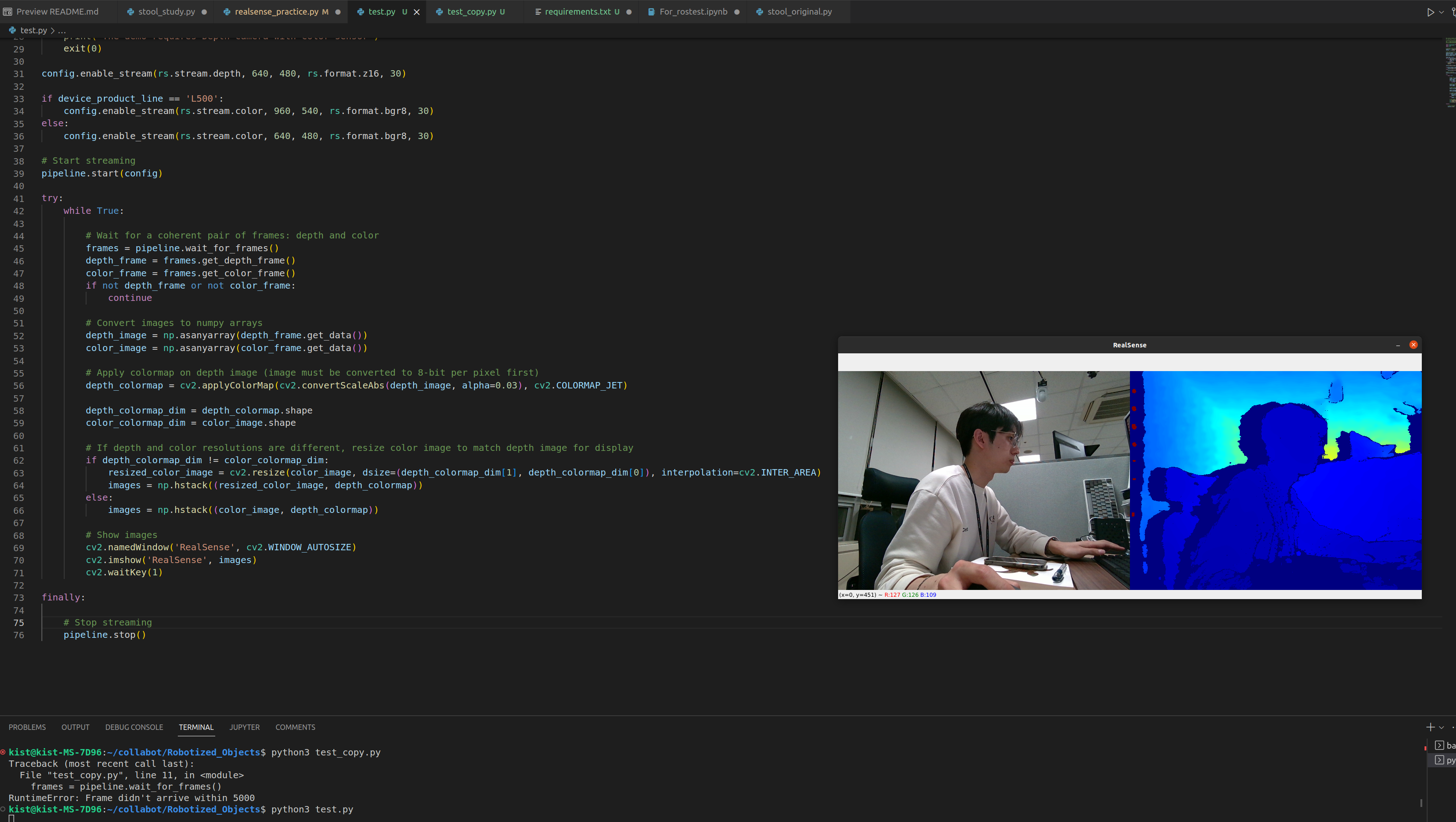The image size is (1456, 822).
Task: Open the run options dropdown beside the play icon
Action: pos(1441,12)
